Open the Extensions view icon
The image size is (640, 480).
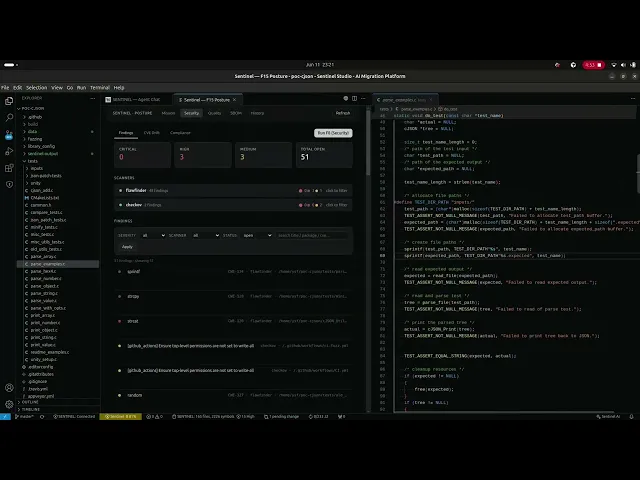click(x=9, y=168)
